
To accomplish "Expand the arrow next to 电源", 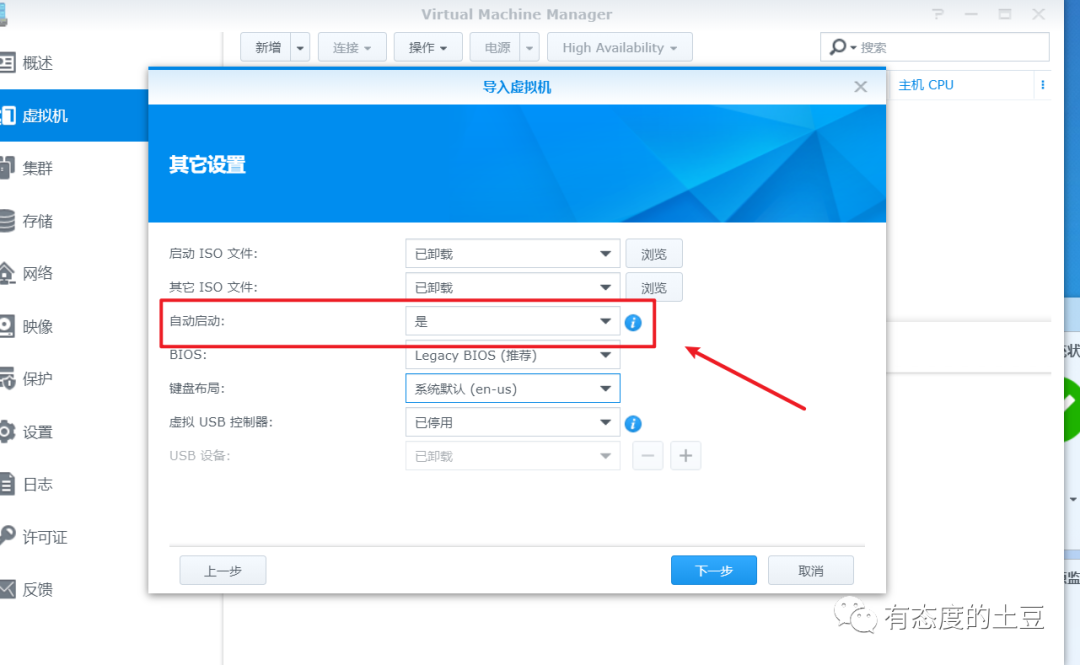I will 529,48.
